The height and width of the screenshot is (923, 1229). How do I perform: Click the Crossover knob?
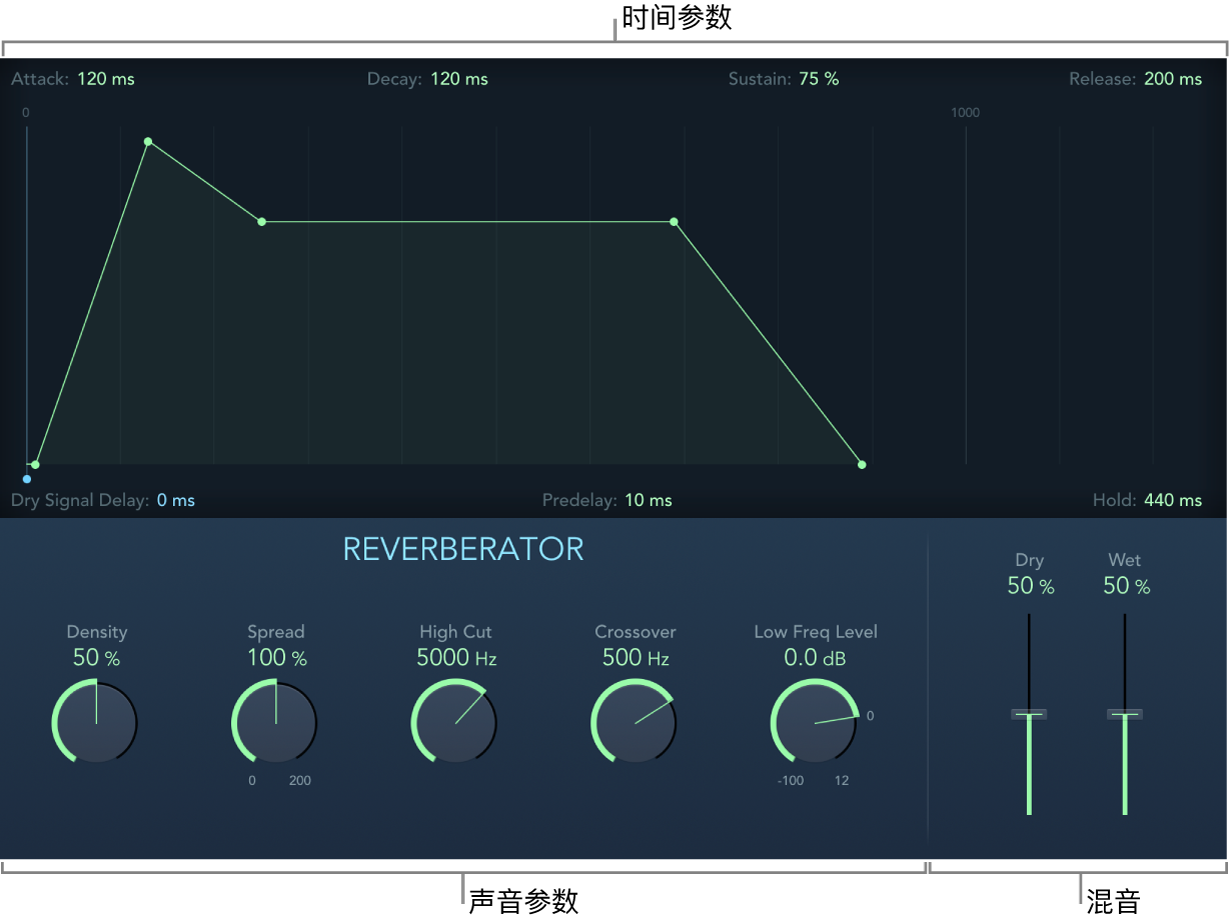click(635, 721)
